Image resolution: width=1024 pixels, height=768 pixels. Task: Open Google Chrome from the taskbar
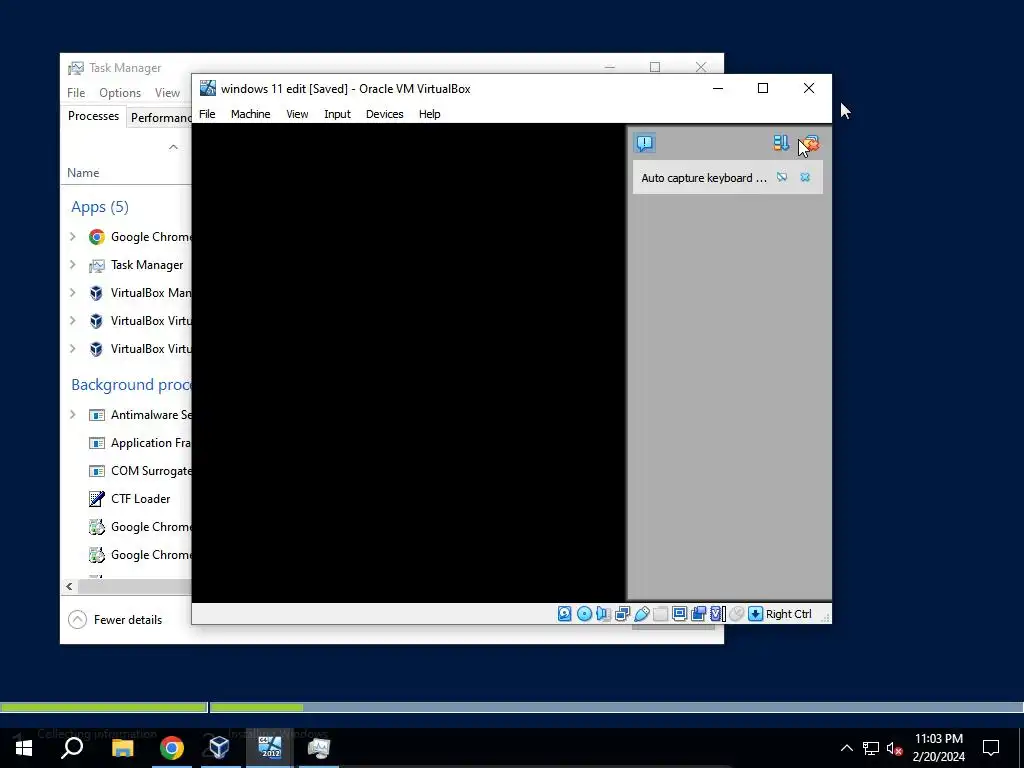[x=172, y=748]
